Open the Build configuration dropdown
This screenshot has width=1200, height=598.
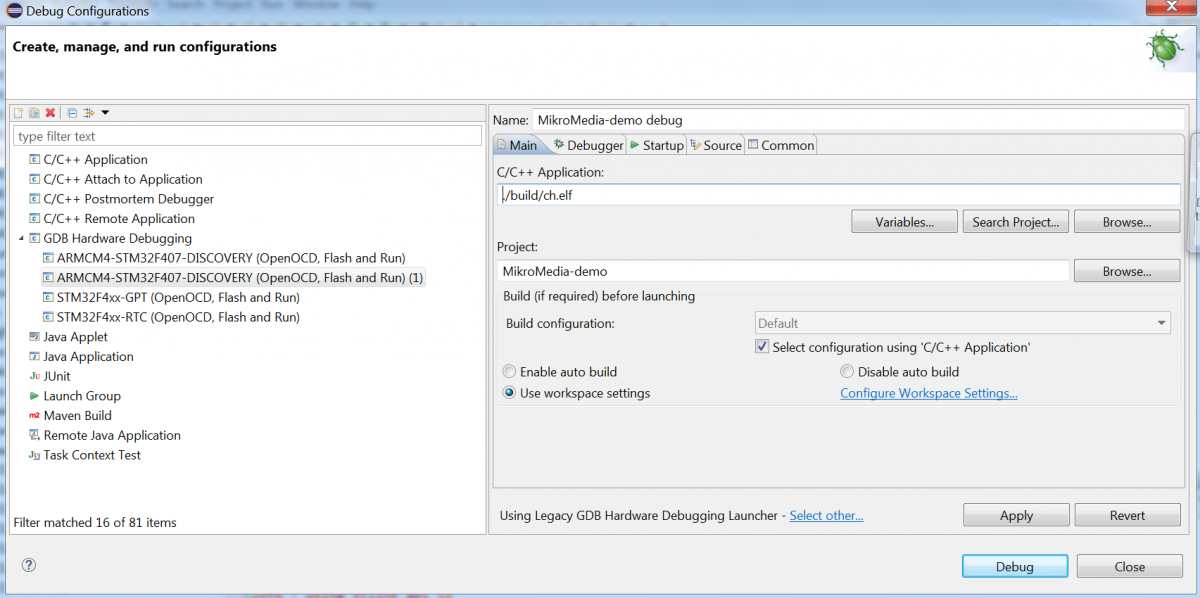(1160, 322)
